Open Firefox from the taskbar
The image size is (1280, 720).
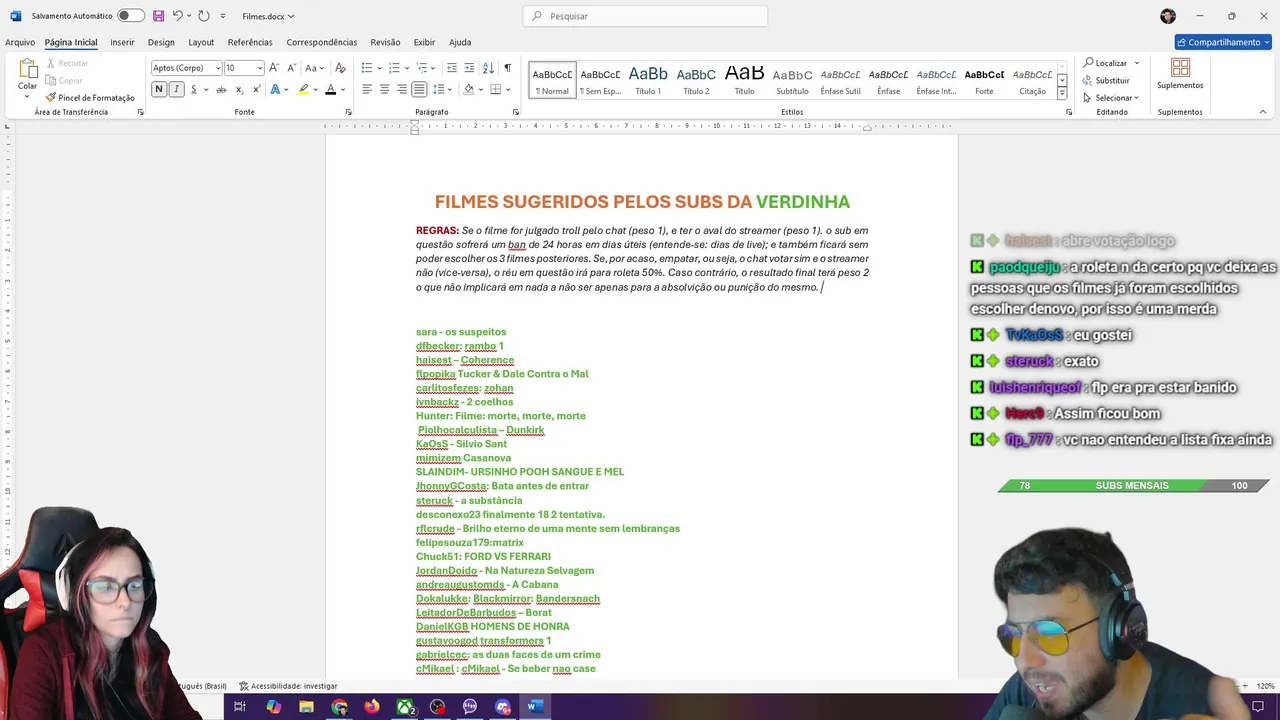pyautogui.click(x=372, y=706)
